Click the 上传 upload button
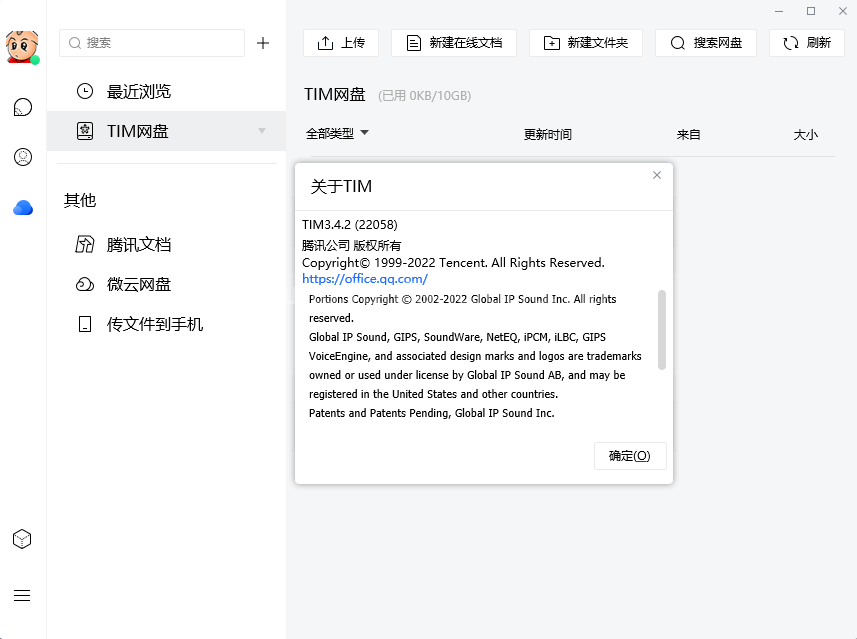This screenshot has height=639, width=857. coord(341,43)
